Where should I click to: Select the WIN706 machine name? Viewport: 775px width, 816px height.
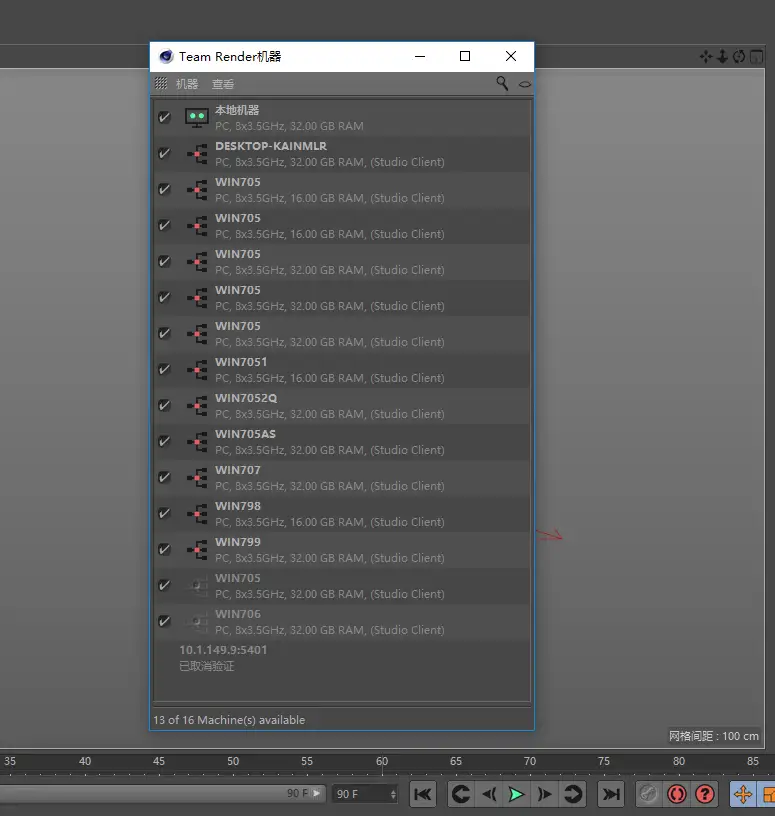[x=238, y=614]
